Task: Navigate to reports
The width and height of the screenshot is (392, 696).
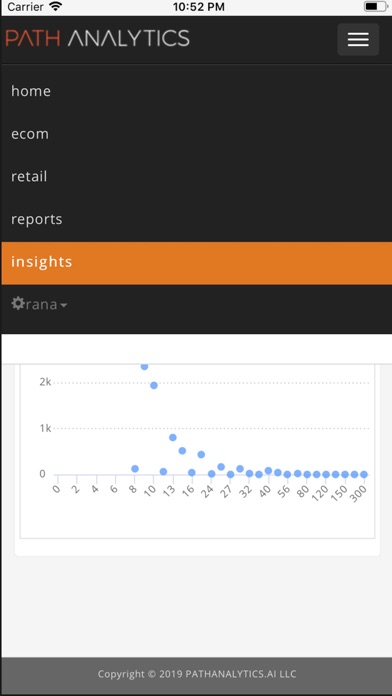Action: click(x=196, y=219)
